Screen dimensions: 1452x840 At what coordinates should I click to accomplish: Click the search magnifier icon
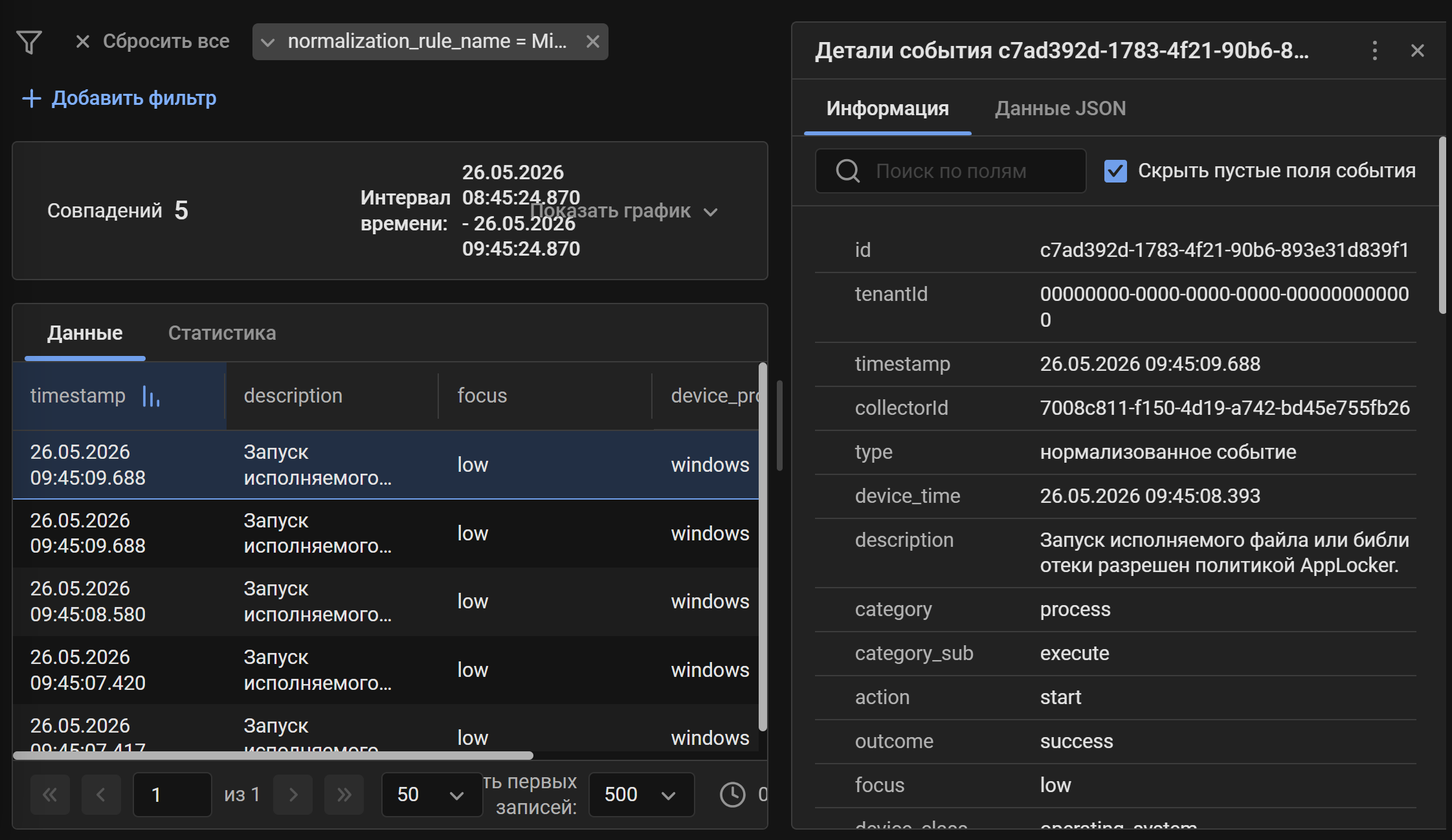847,171
